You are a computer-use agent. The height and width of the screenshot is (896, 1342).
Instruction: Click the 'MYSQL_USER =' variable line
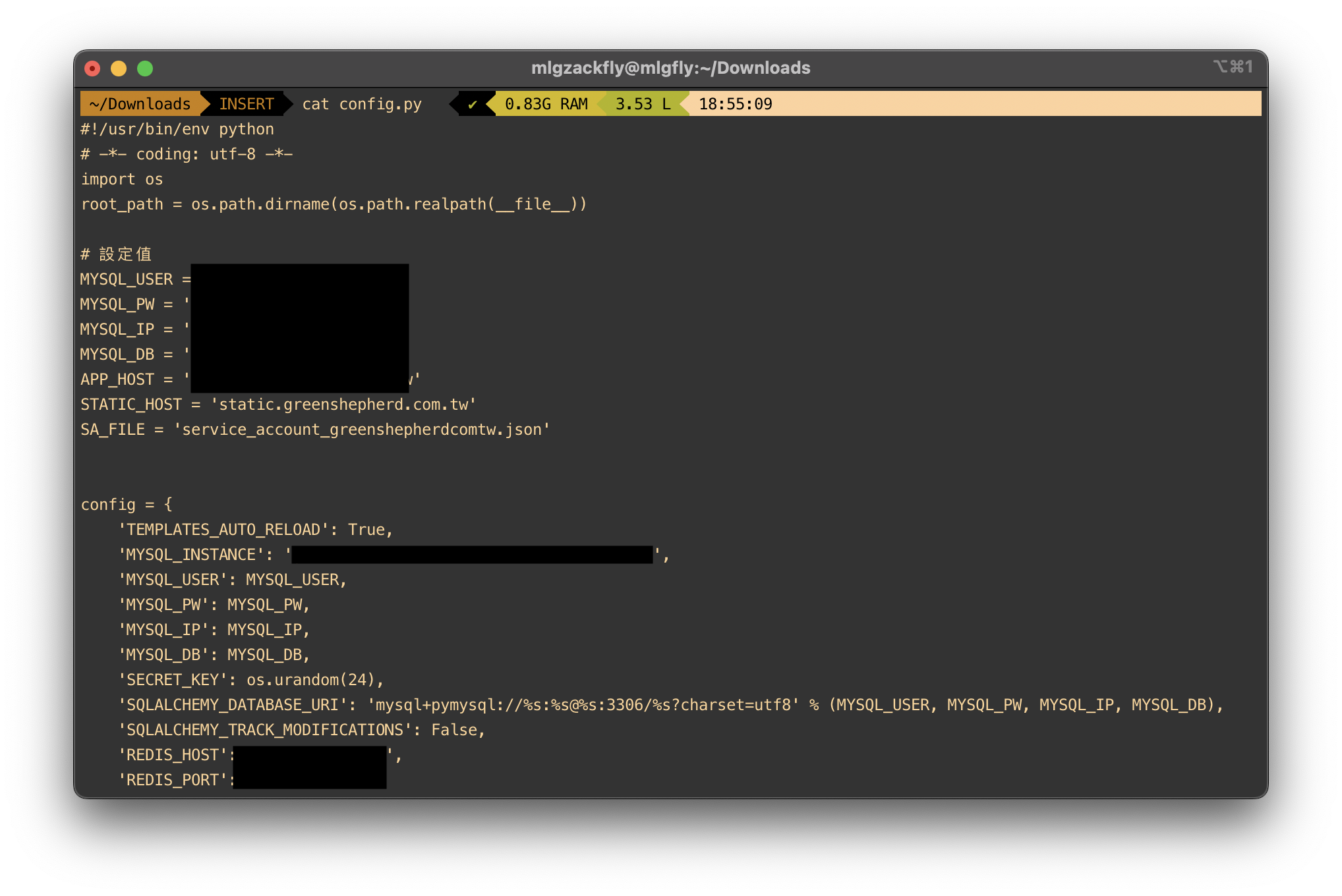[136, 279]
